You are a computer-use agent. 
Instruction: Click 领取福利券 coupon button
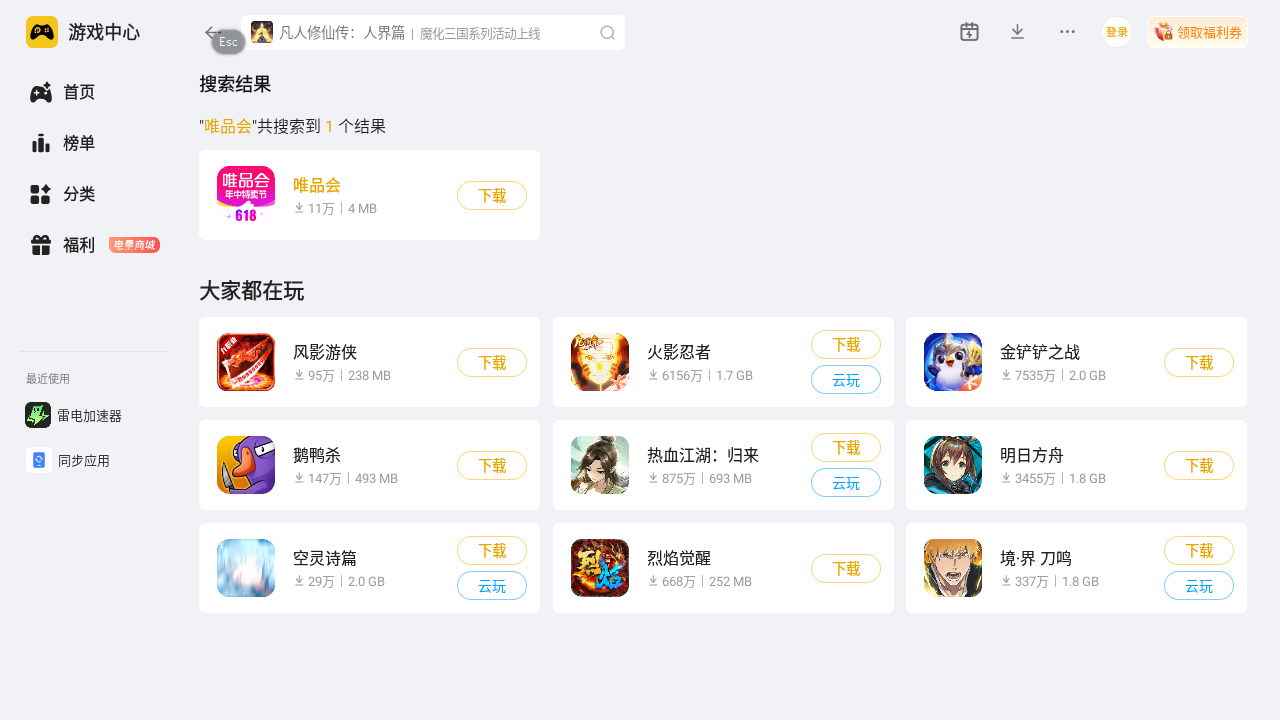point(1197,32)
